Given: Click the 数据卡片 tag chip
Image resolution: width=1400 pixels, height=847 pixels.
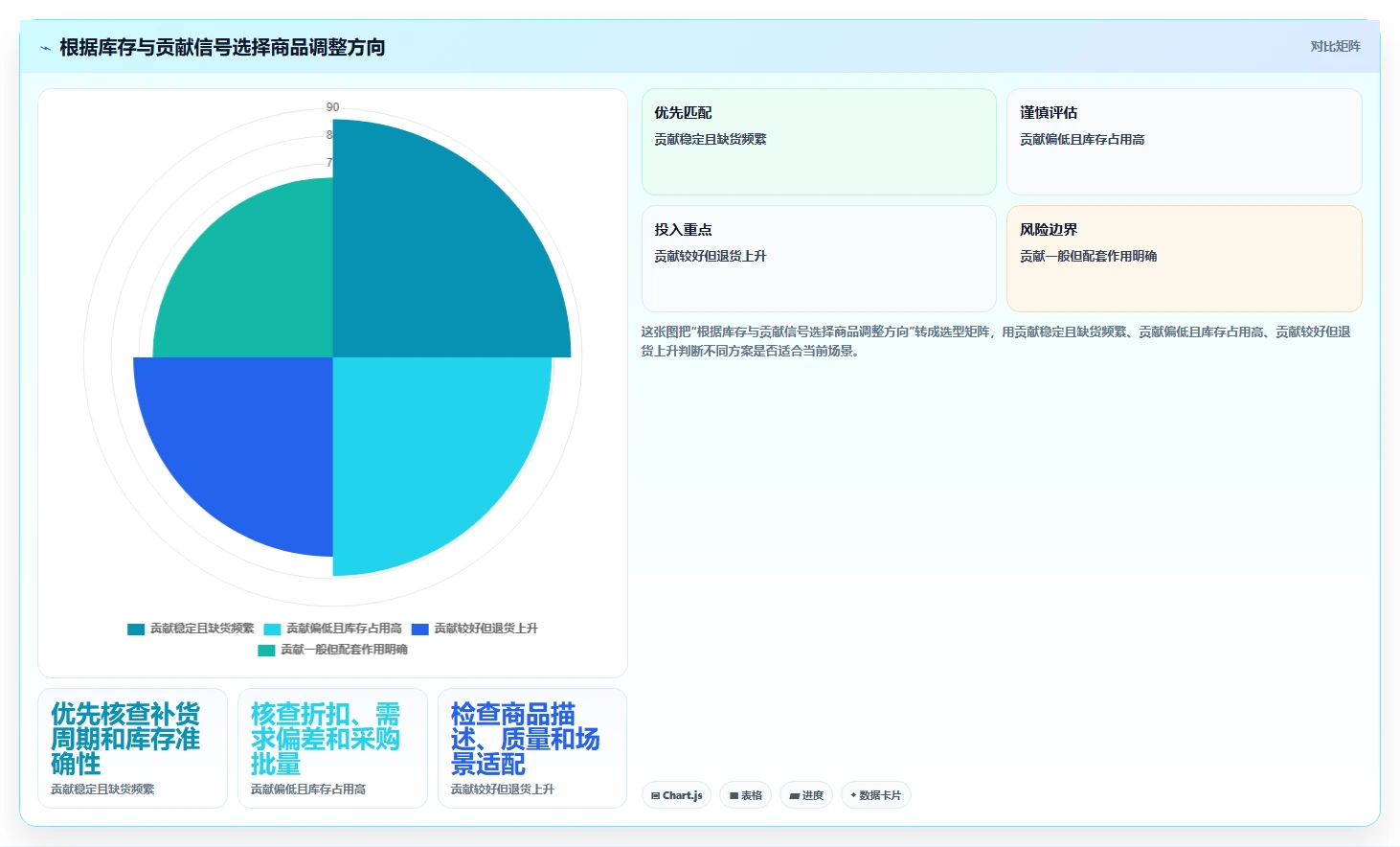Looking at the screenshot, I should click(x=875, y=795).
